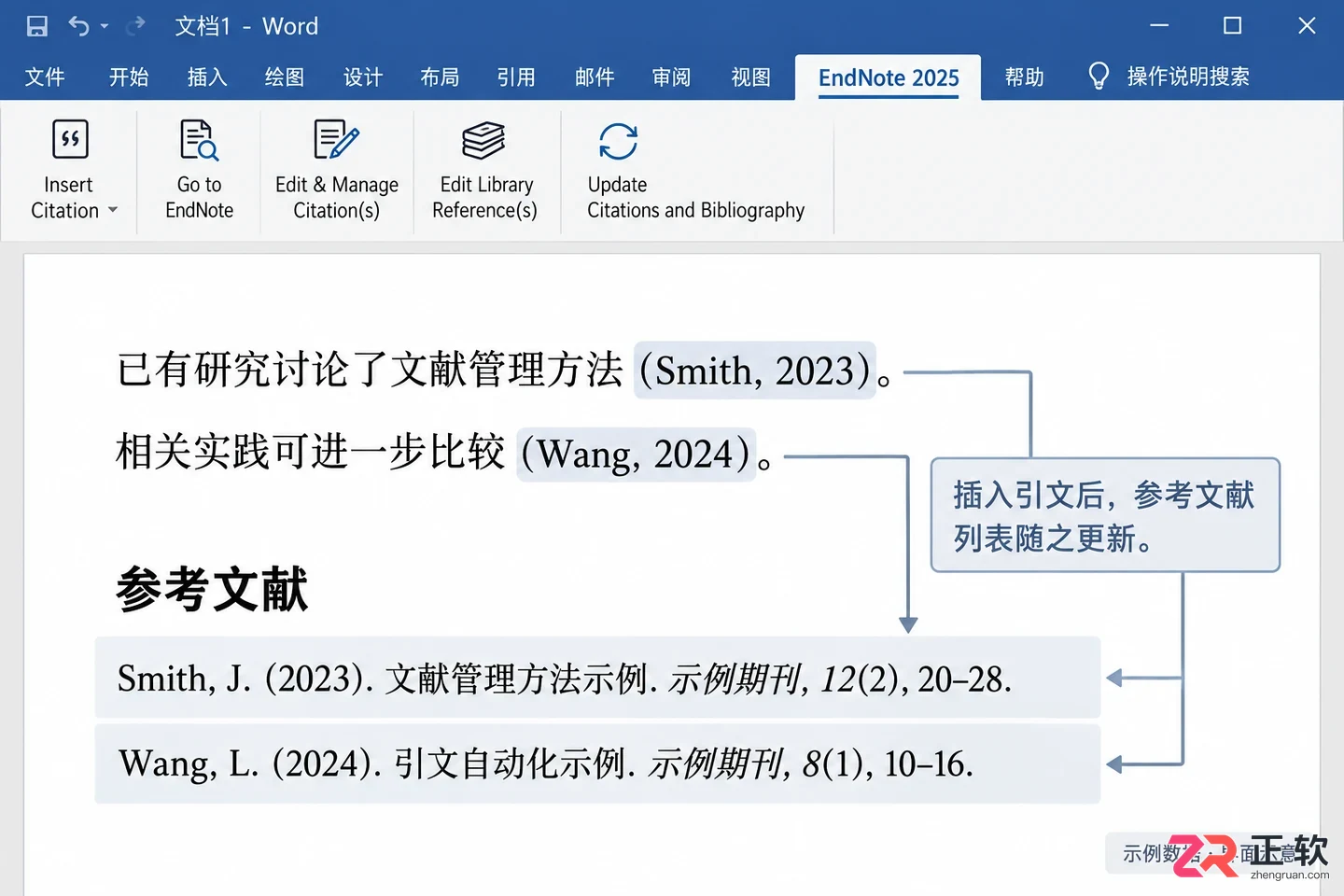Click the Save icon in title bar
Viewport: 1344px width, 896px height.
(37, 26)
